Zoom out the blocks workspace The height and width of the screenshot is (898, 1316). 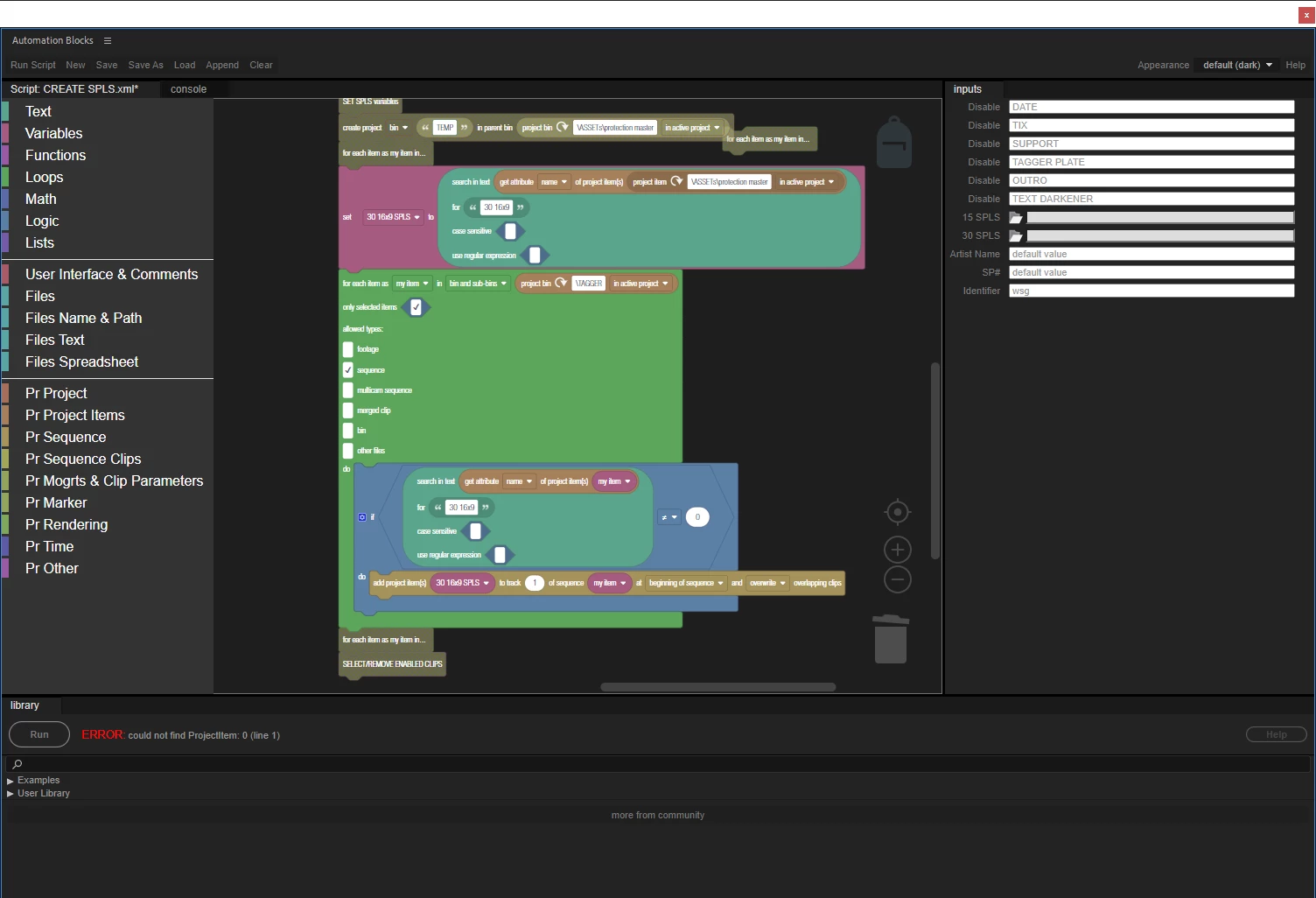click(x=898, y=579)
